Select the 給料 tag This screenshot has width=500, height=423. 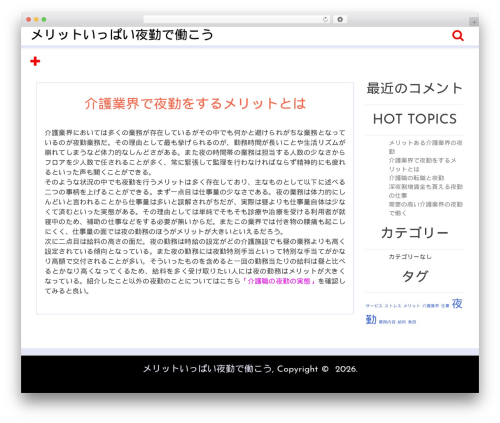(402, 322)
